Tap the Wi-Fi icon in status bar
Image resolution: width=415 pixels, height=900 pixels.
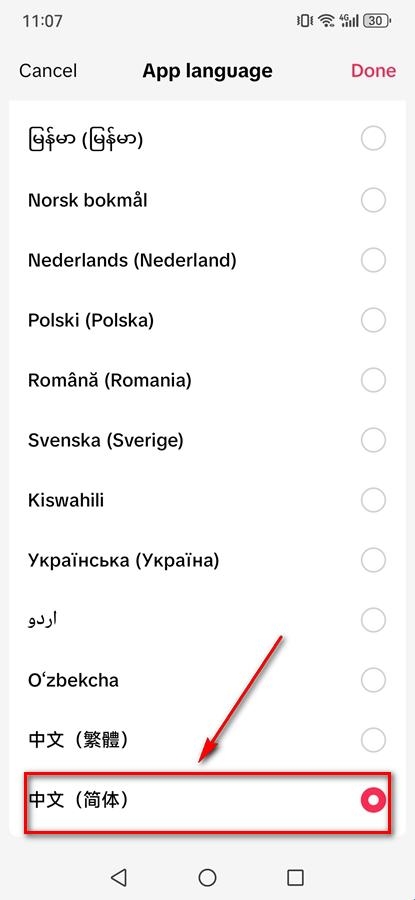pos(327,21)
